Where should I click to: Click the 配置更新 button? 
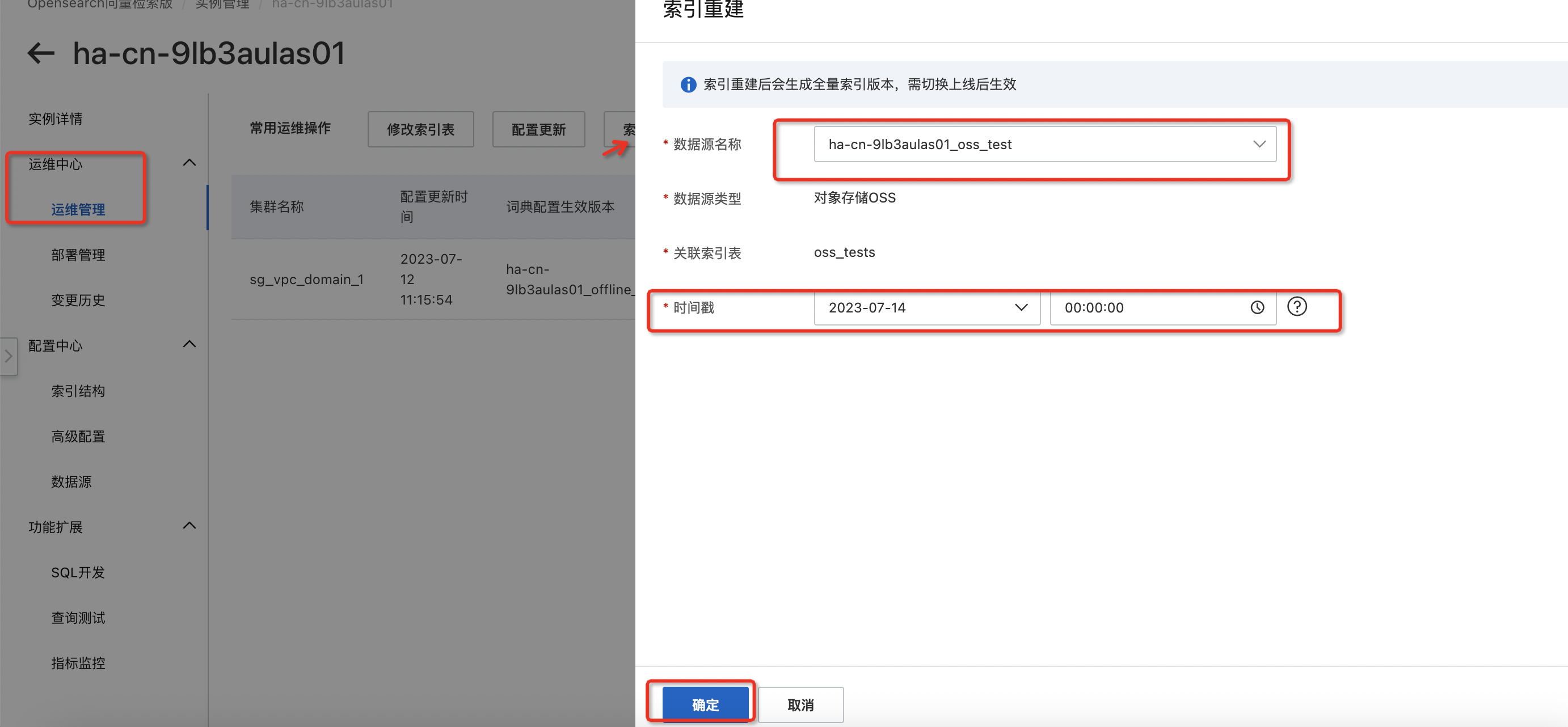pyautogui.click(x=538, y=130)
